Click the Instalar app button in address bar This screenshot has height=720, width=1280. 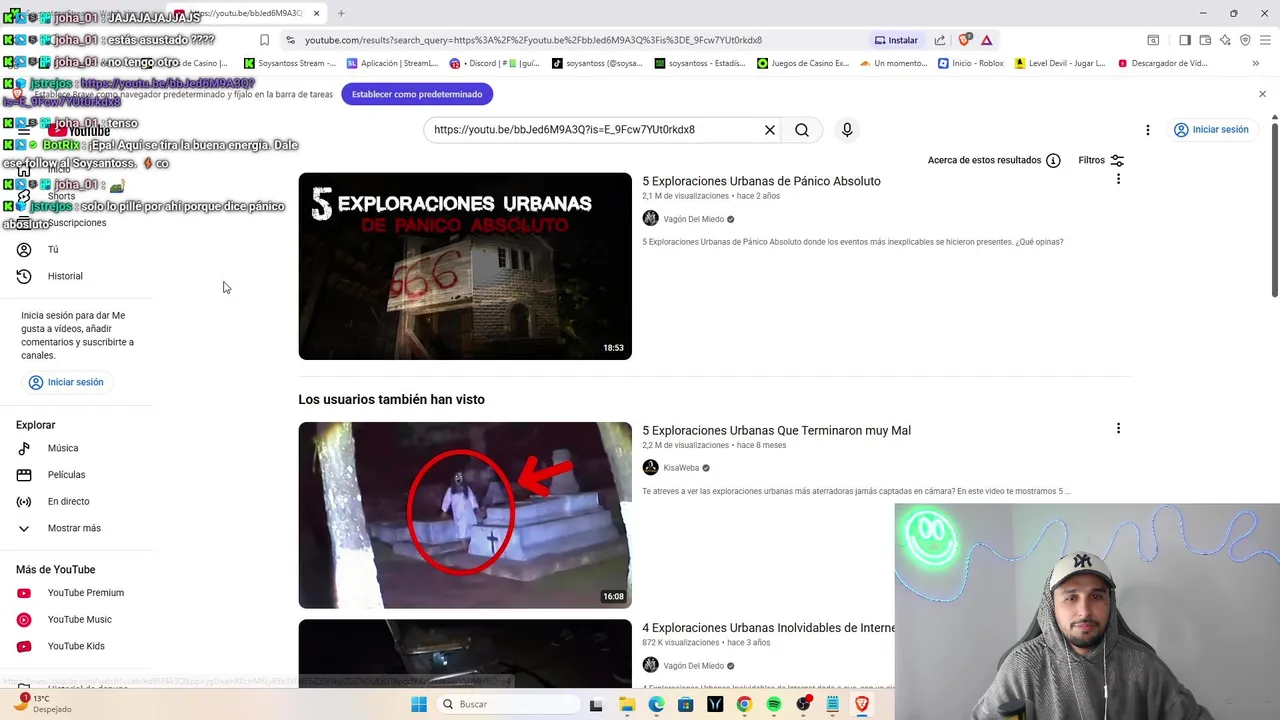coord(896,40)
